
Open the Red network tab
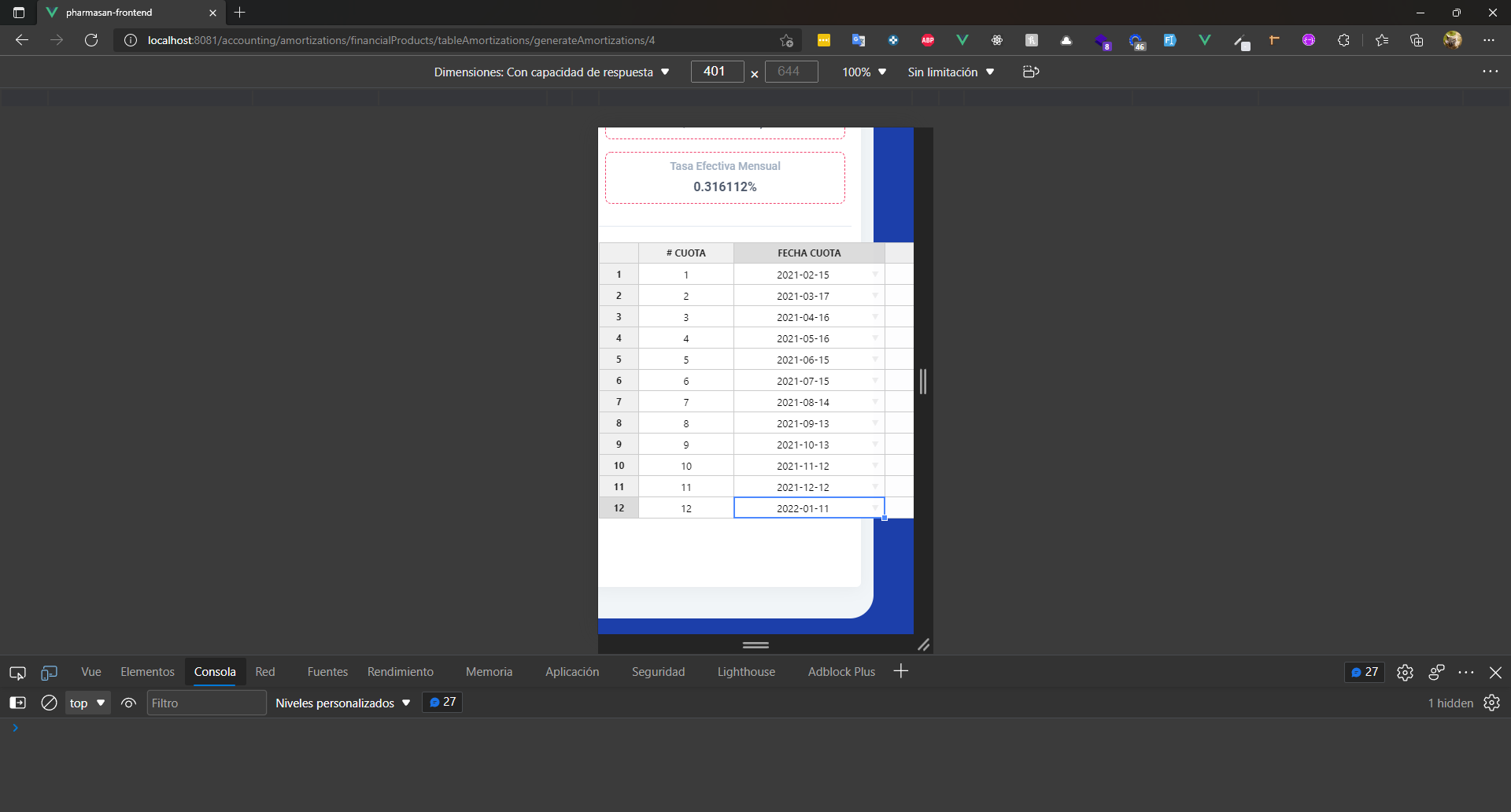265,672
